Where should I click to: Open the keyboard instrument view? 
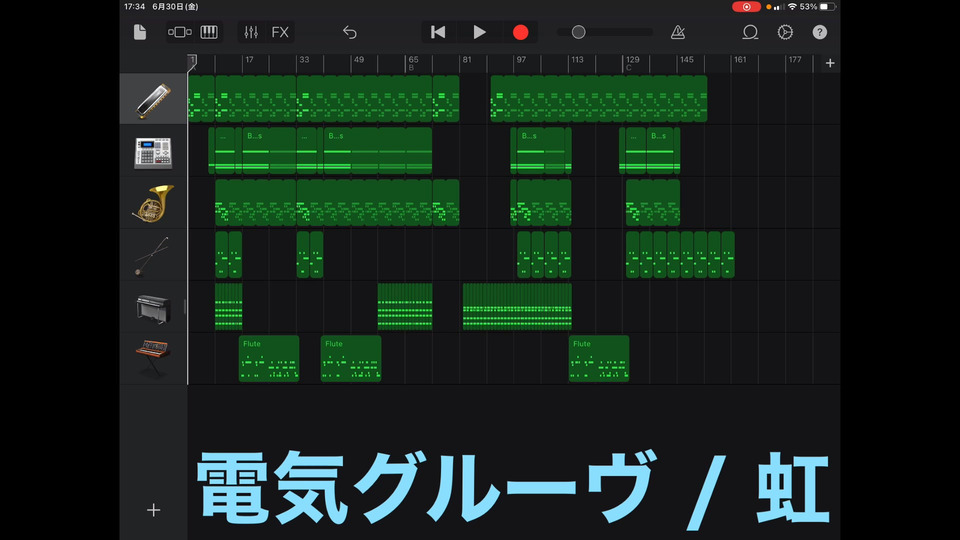[x=209, y=32]
